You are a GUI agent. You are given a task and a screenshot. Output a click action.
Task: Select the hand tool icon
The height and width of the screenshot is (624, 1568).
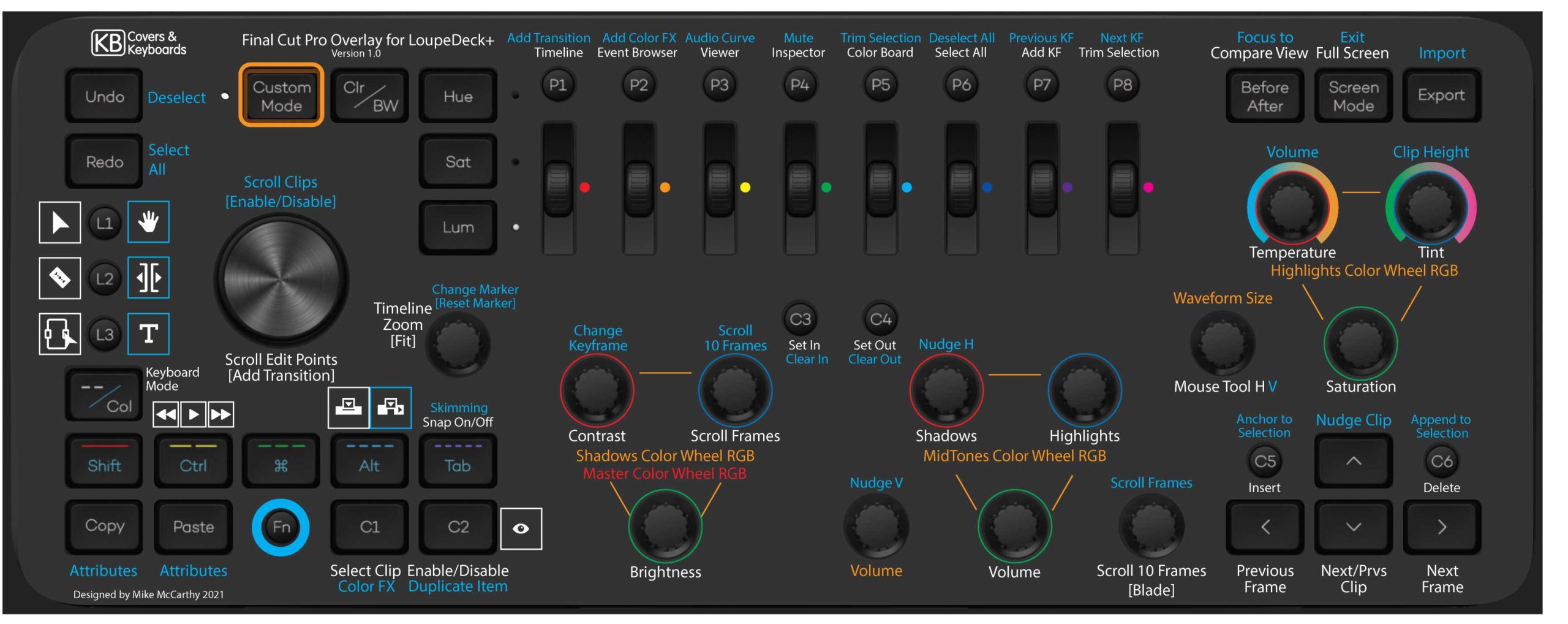[x=148, y=221]
